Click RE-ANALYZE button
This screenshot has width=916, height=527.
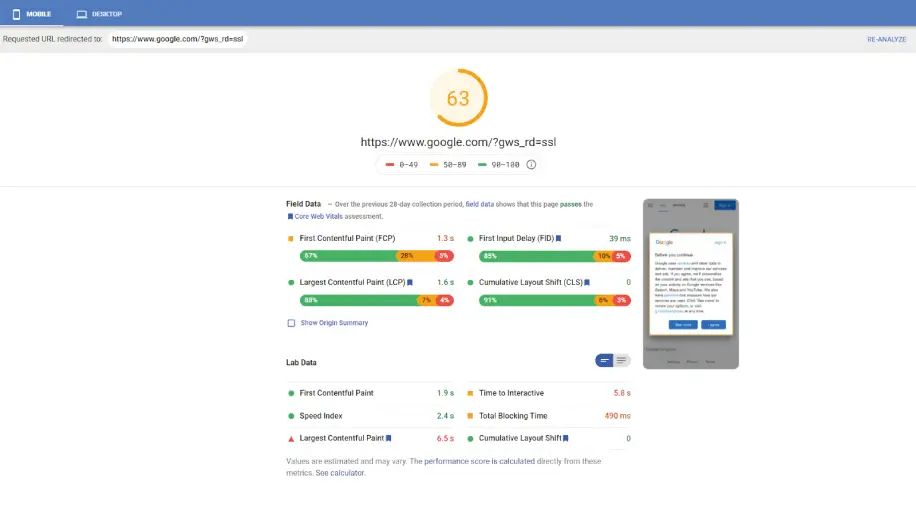click(886, 39)
